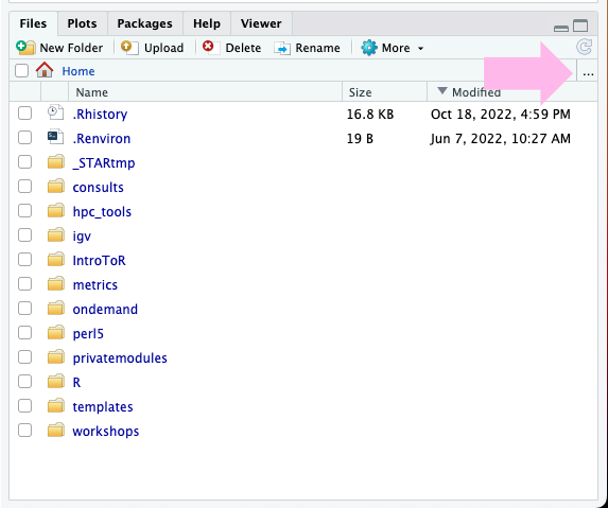Click the Upload arrow icon
Screen dimensions: 612x516
pos(129,48)
